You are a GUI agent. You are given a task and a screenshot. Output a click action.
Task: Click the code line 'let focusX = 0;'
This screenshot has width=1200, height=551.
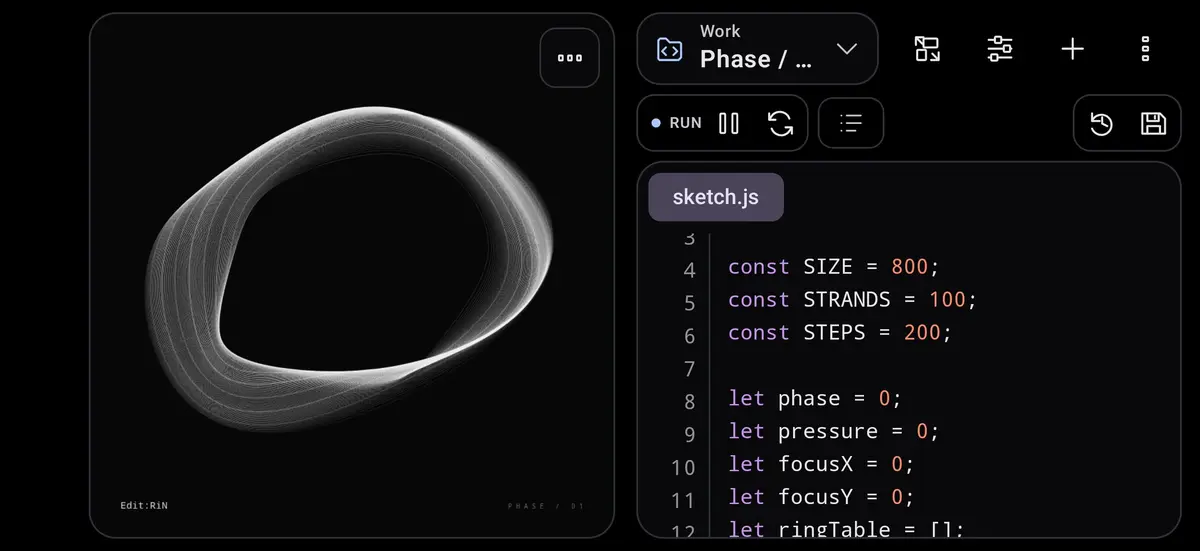tap(821, 464)
